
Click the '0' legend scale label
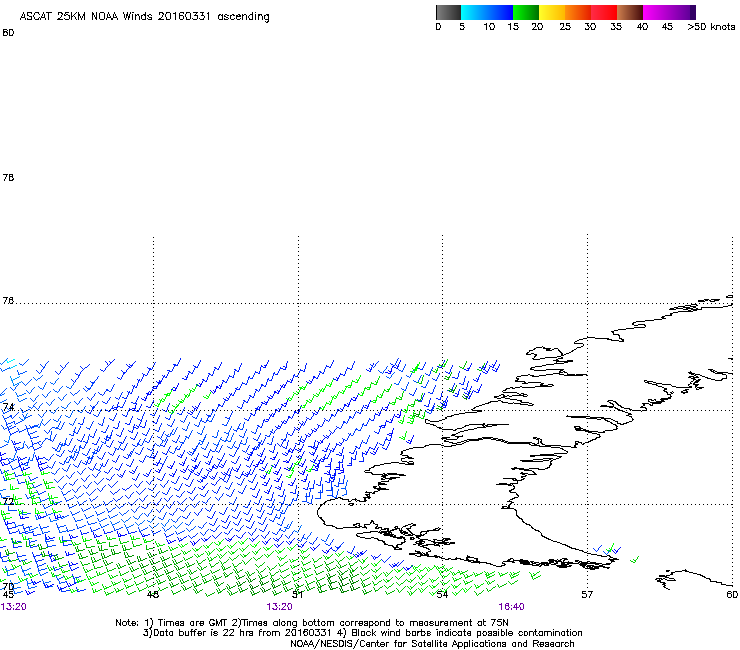(x=438, y=27)
